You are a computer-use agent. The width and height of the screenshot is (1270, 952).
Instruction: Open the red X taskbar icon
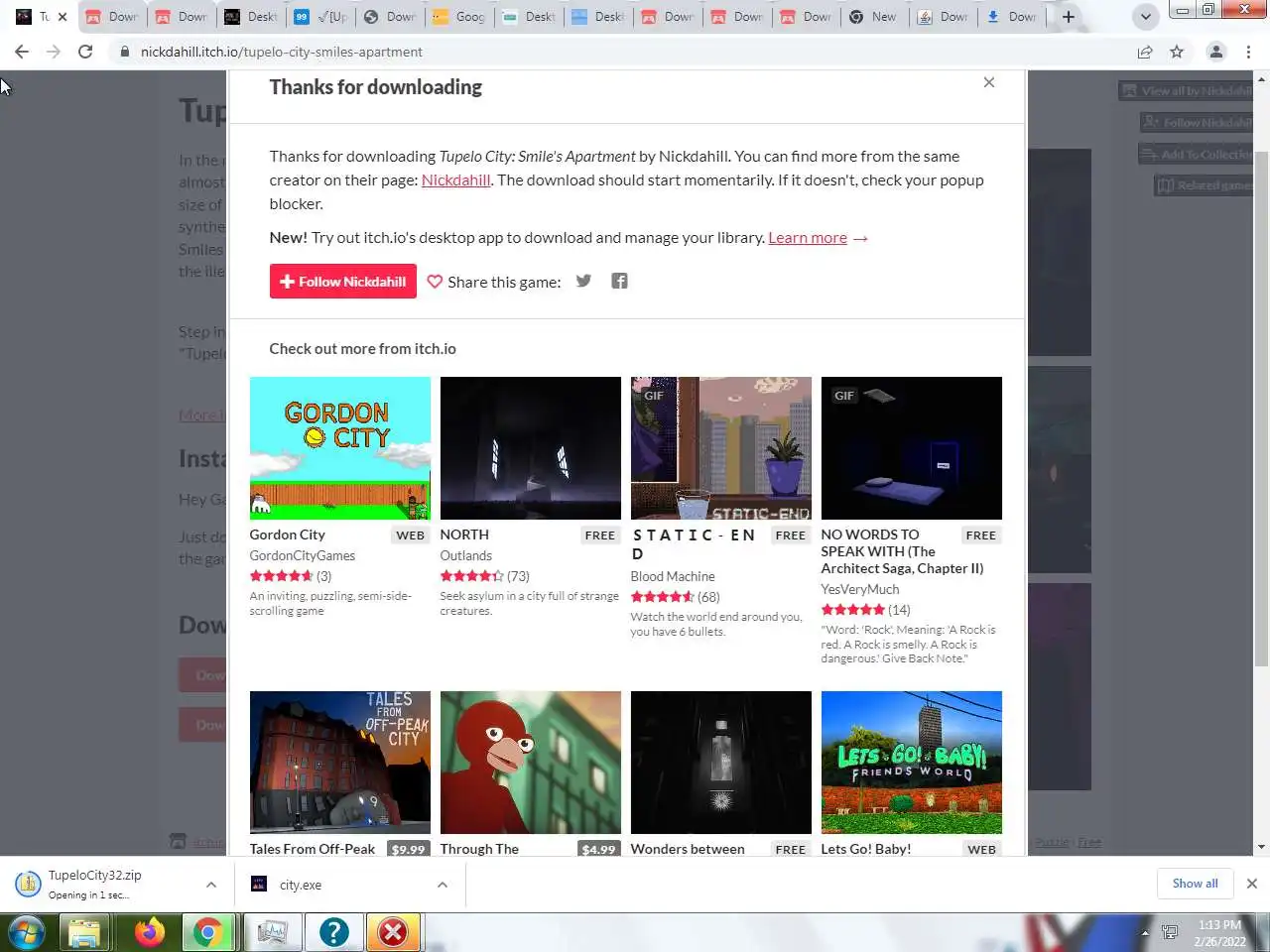click(x=393, y=932)
